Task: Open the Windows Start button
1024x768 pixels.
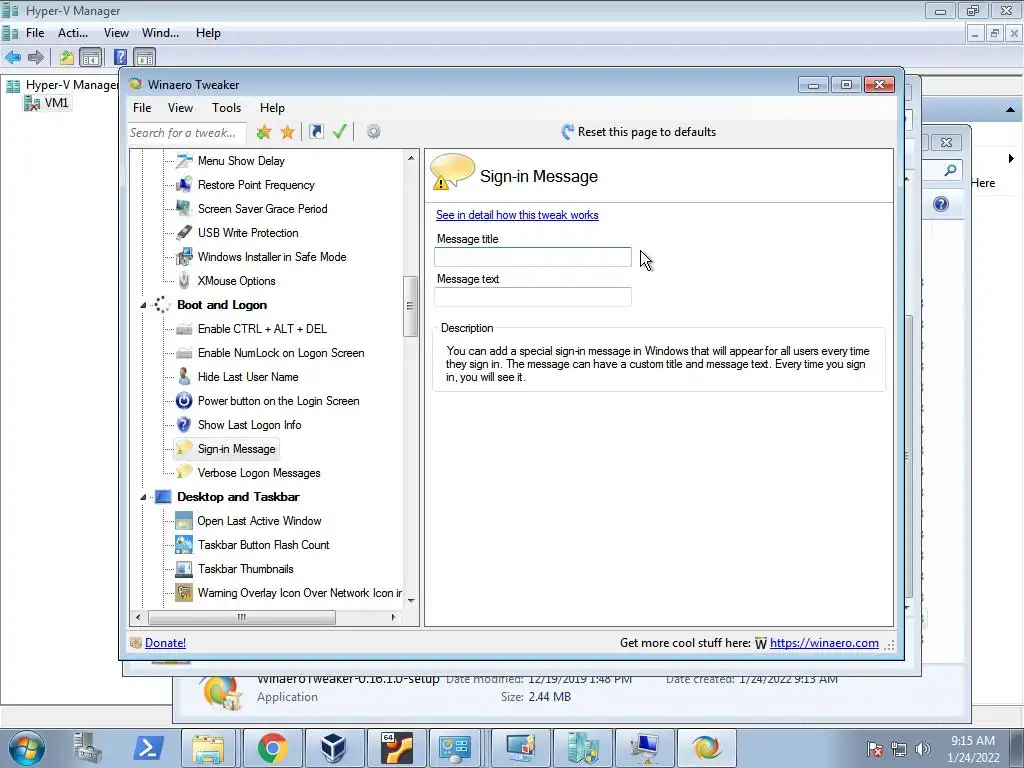Action: tap(27, 747)
